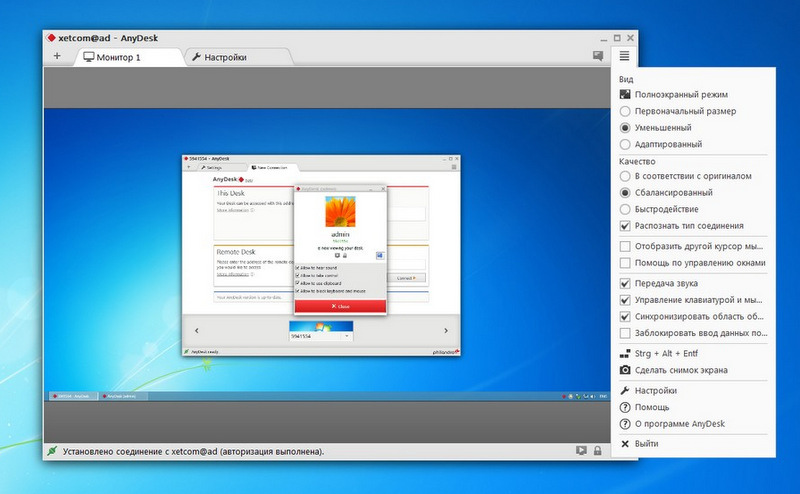
Task: Click remote taskbar 5941554 - AnyDesk button
Action: click(x=73, y=396)
